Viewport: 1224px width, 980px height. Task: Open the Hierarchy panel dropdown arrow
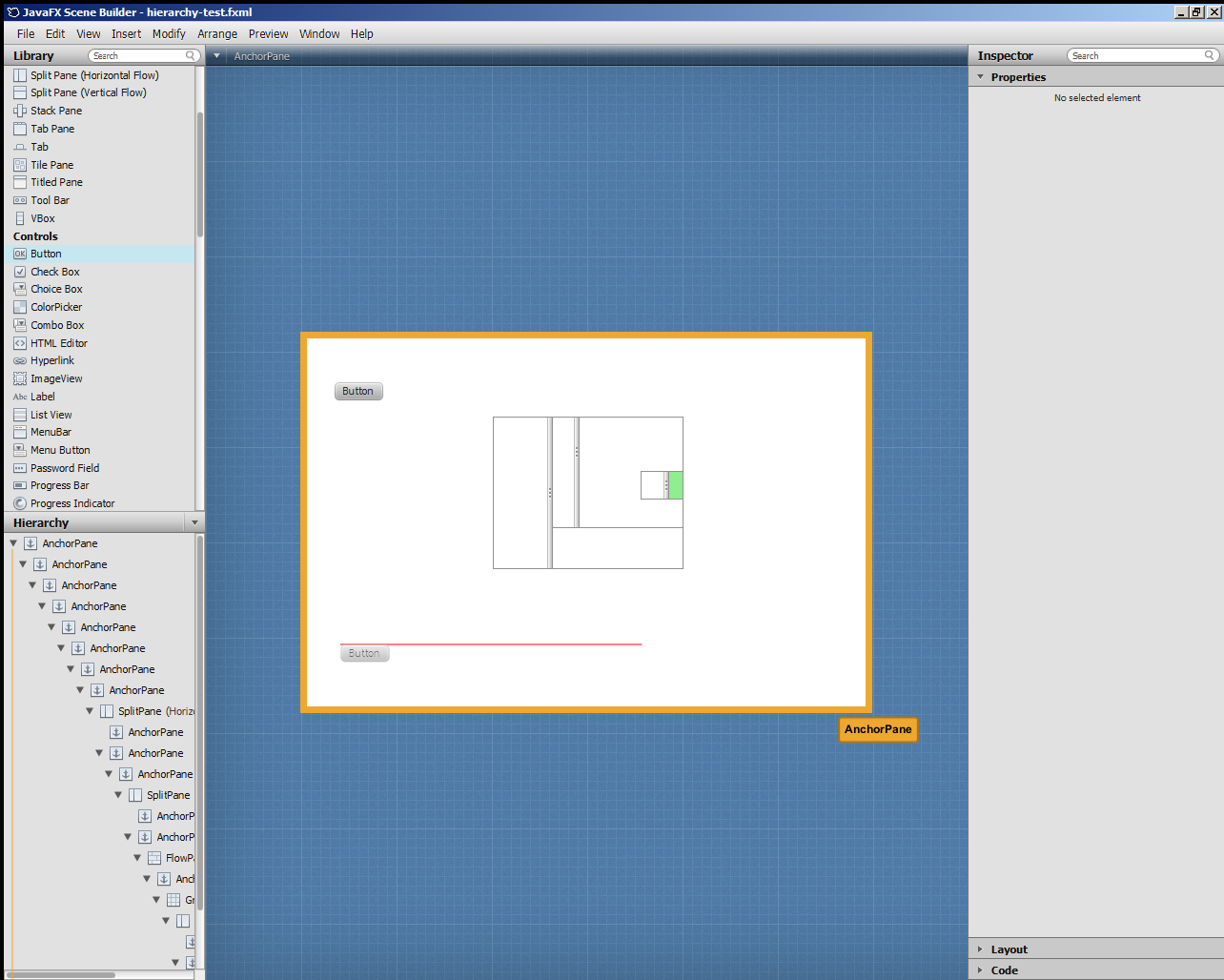(195, 522)
